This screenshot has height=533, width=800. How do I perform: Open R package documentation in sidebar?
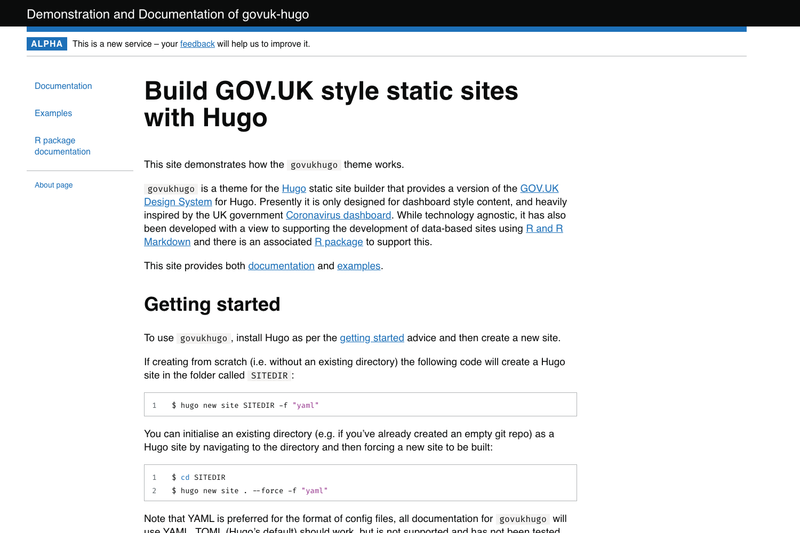click(x=62, y=146)
